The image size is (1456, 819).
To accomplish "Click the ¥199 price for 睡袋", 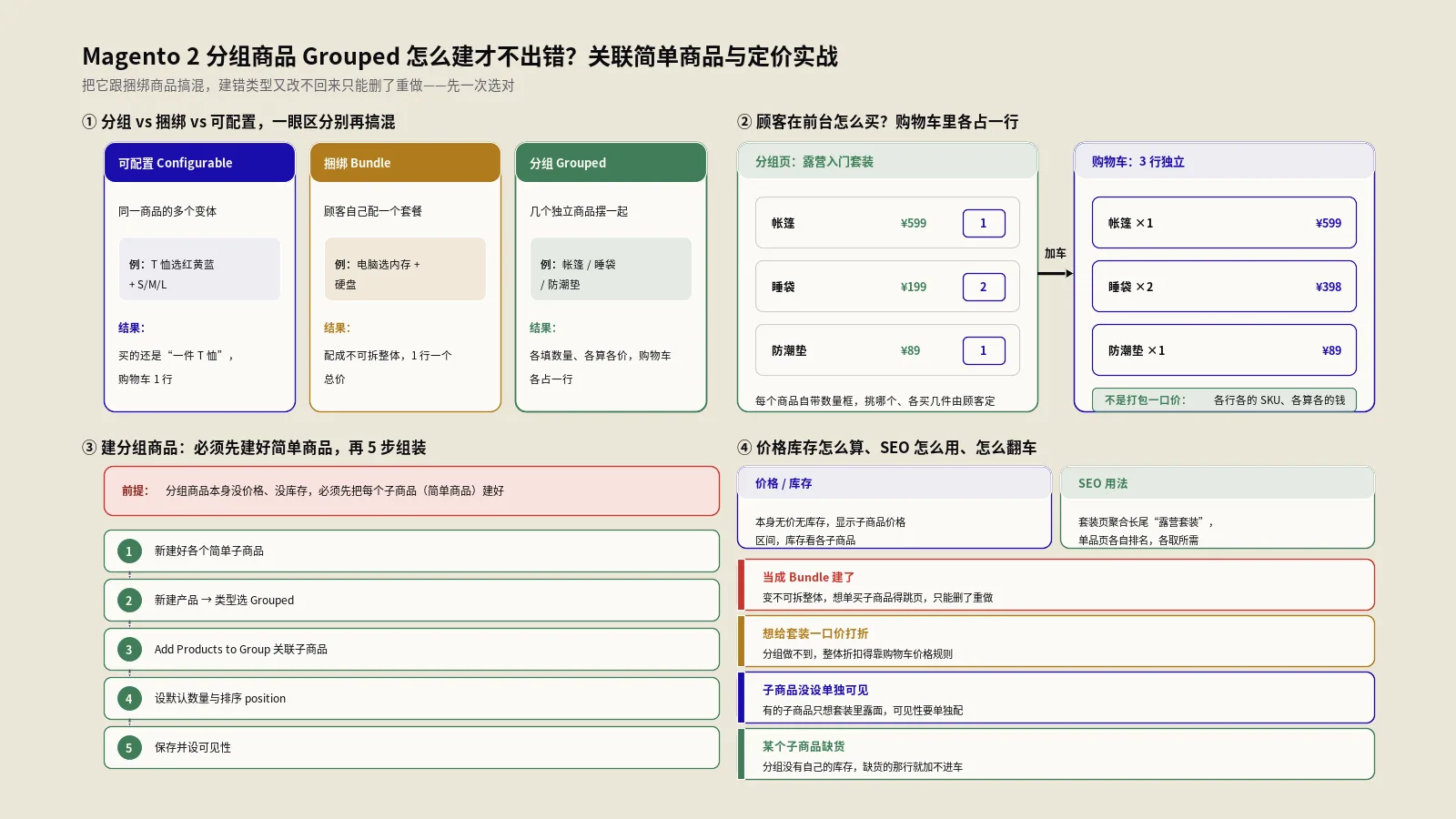I will pos(914,287).
